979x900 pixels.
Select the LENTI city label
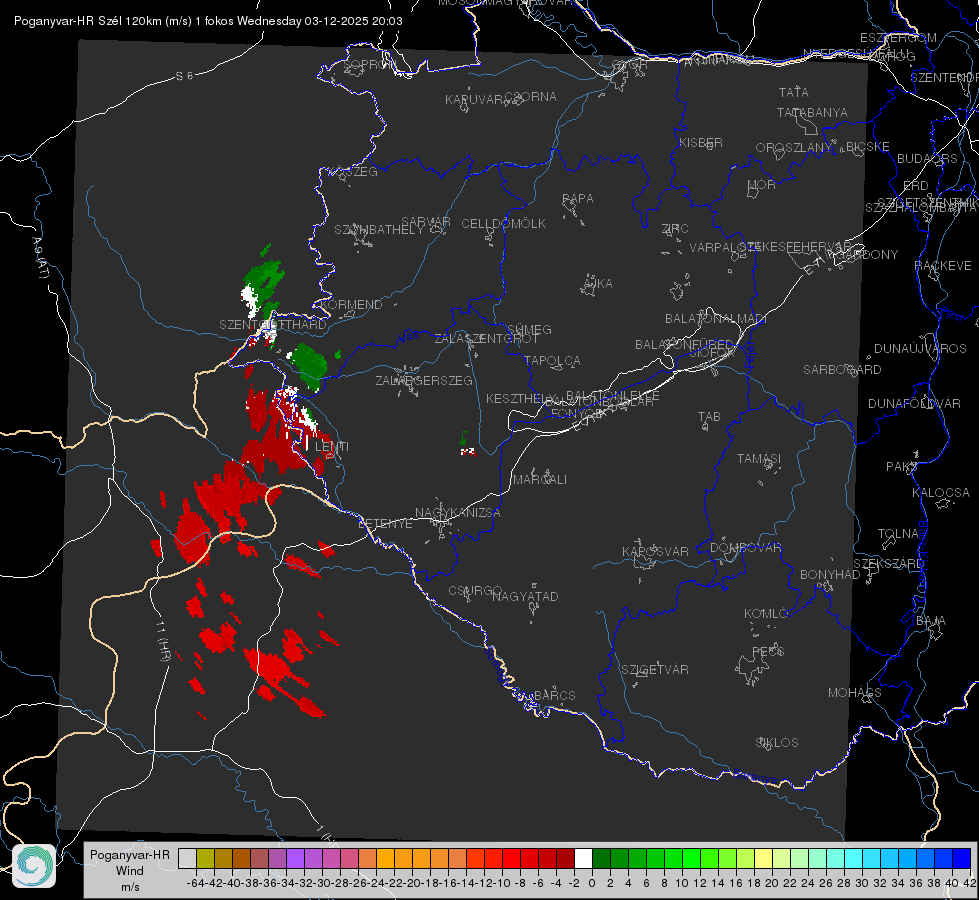coord(332,447)
